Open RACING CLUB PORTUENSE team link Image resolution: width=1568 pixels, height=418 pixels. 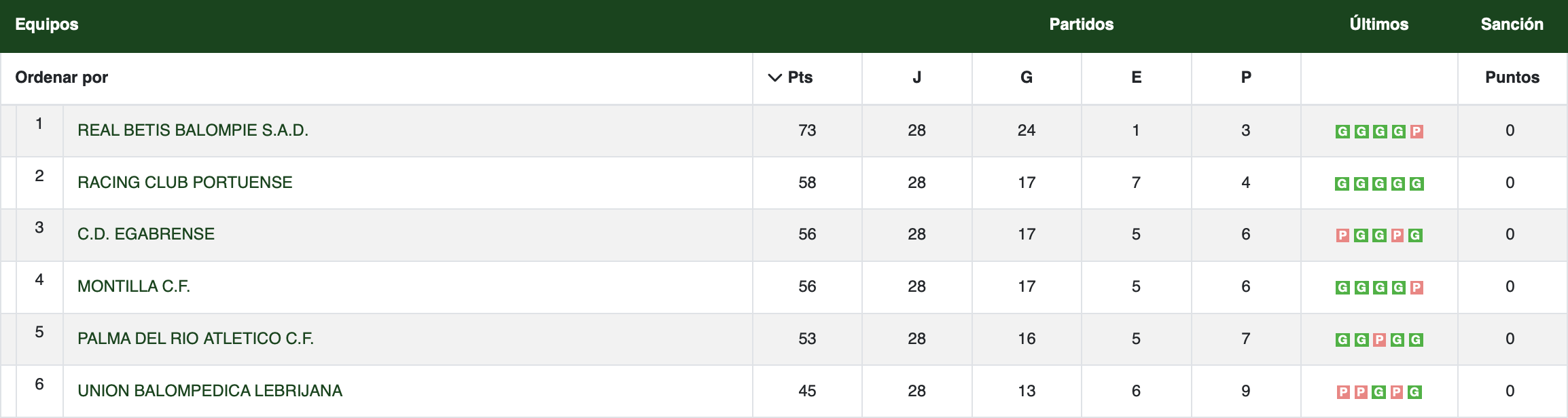pyautogui.click(x=185, y=183)
